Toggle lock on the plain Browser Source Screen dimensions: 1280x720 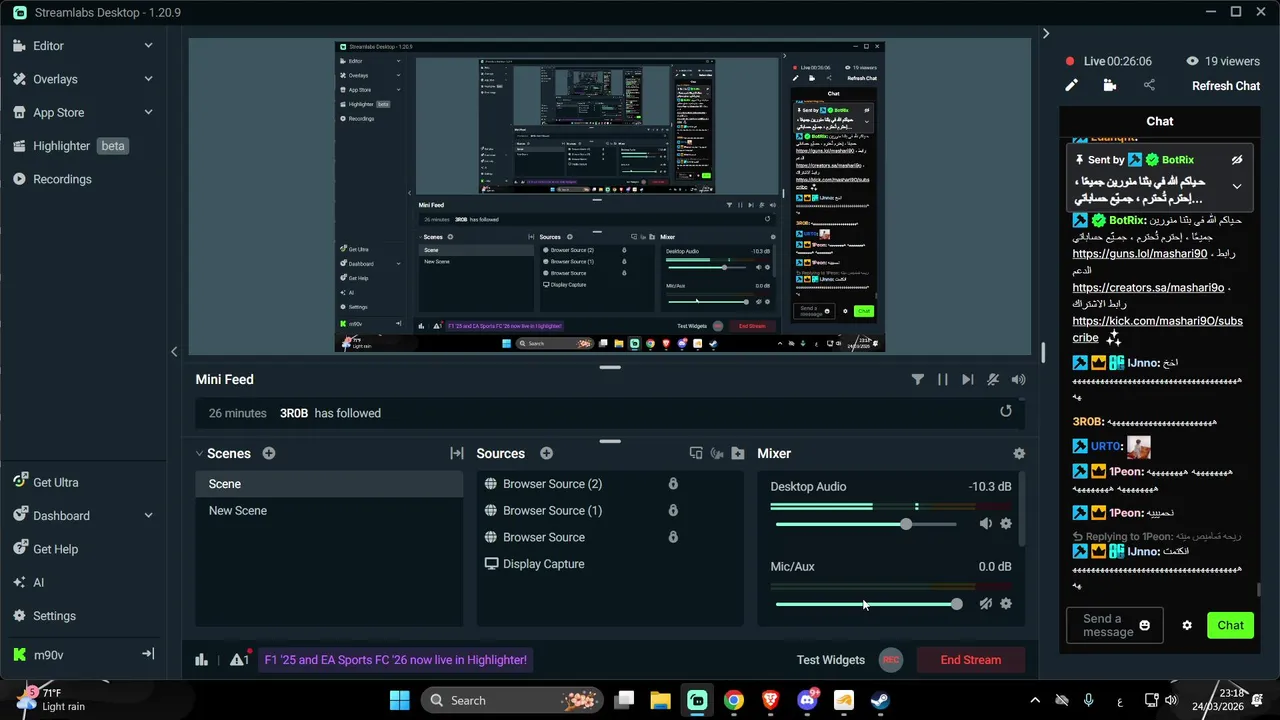point(673,537)
